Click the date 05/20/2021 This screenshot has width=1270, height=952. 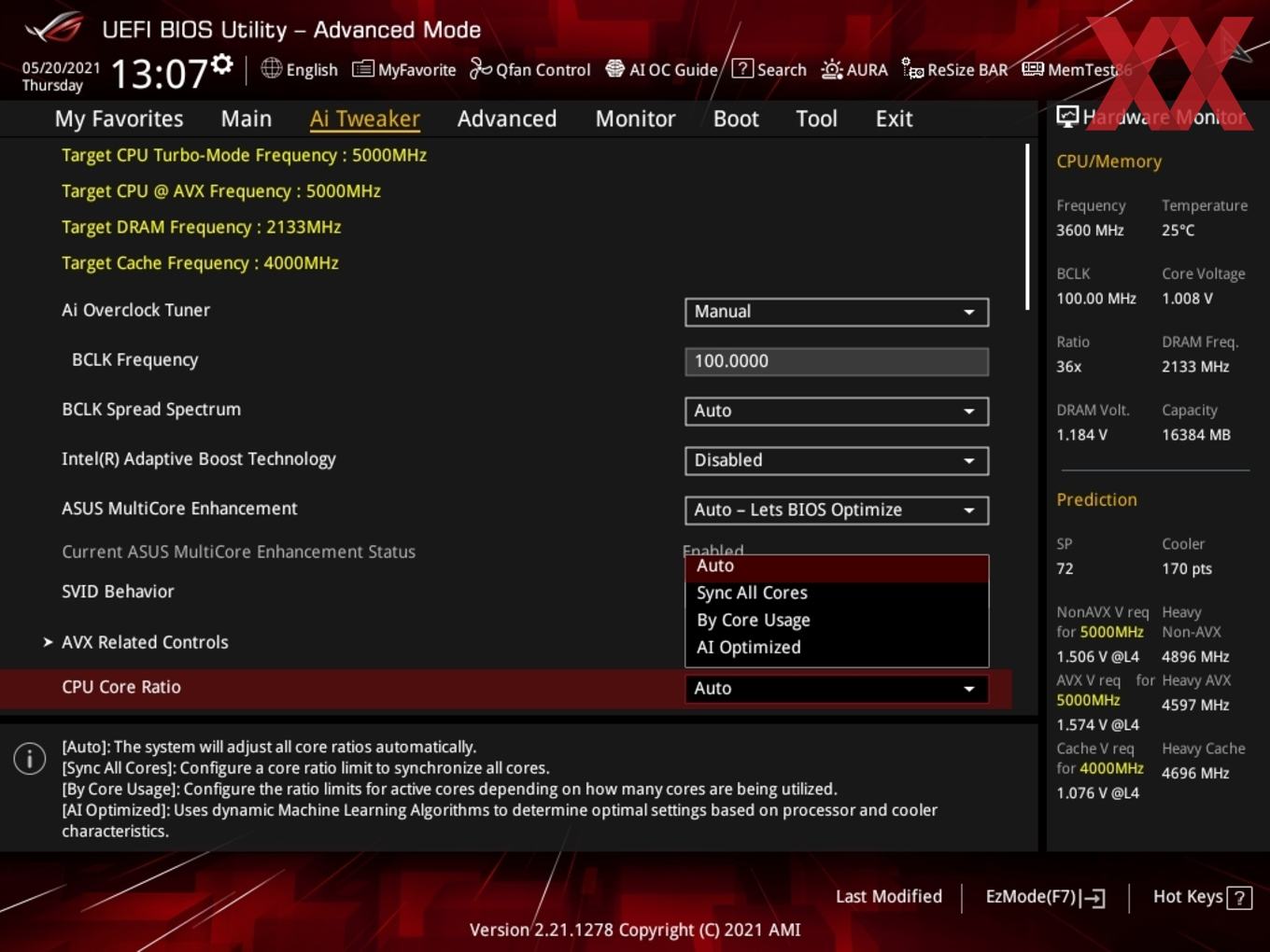61,68
